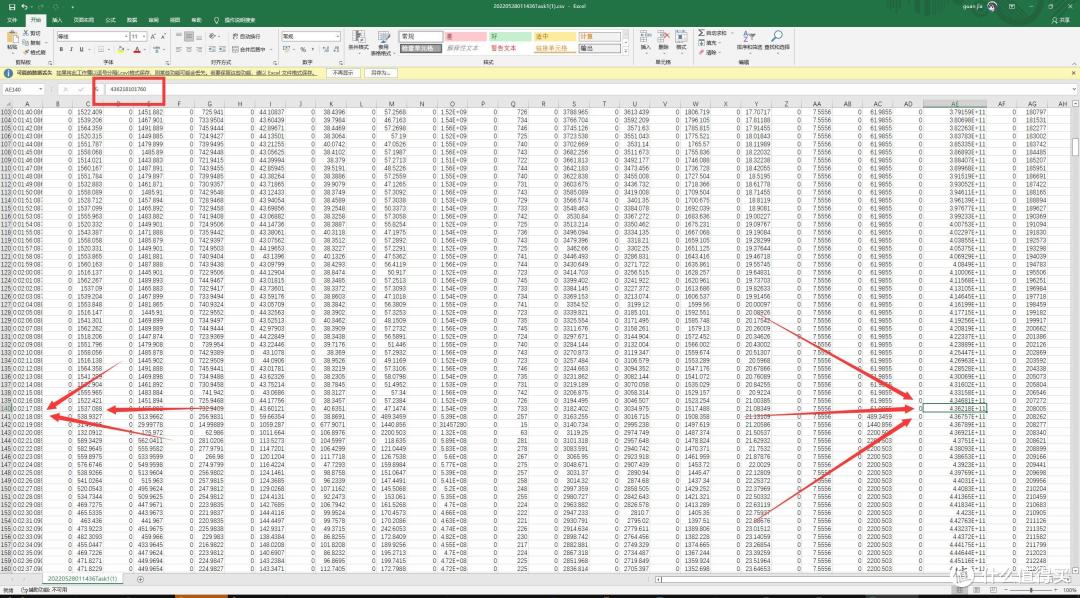Viewport: 1080px width, 598px height.
Task: Click the Copy (复制) icon
Action: (26, 43)
